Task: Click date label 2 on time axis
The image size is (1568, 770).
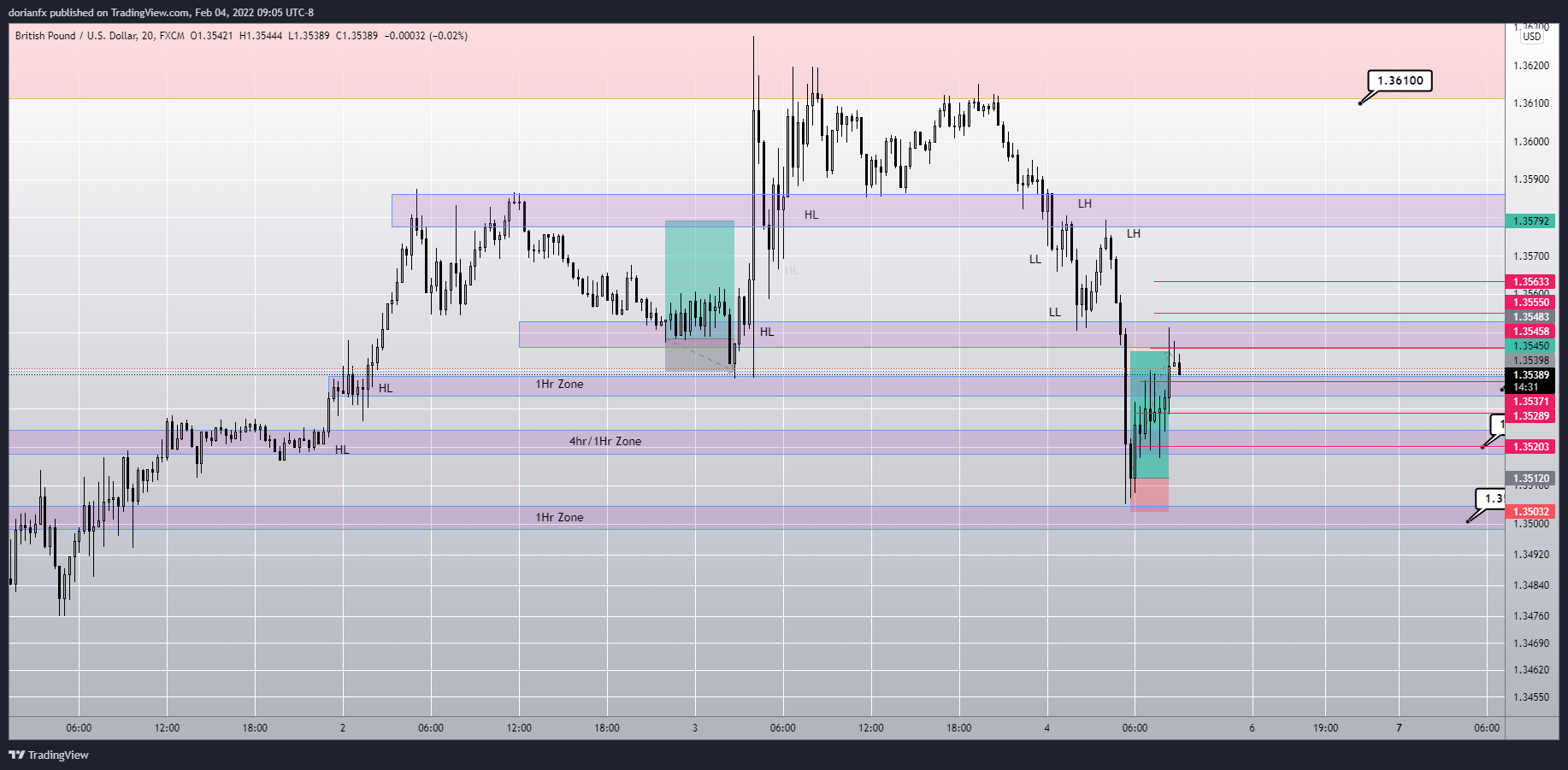Action: pos(343,728)
